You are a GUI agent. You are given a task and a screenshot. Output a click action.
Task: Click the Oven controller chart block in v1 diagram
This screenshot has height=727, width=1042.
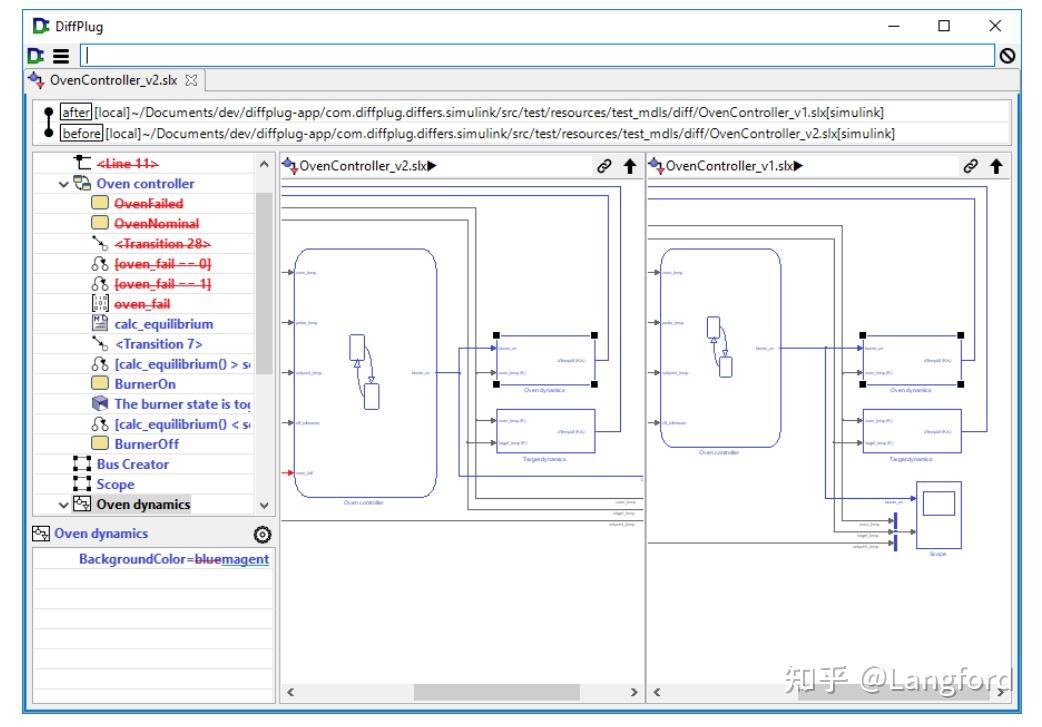click(x=720, y=348)
